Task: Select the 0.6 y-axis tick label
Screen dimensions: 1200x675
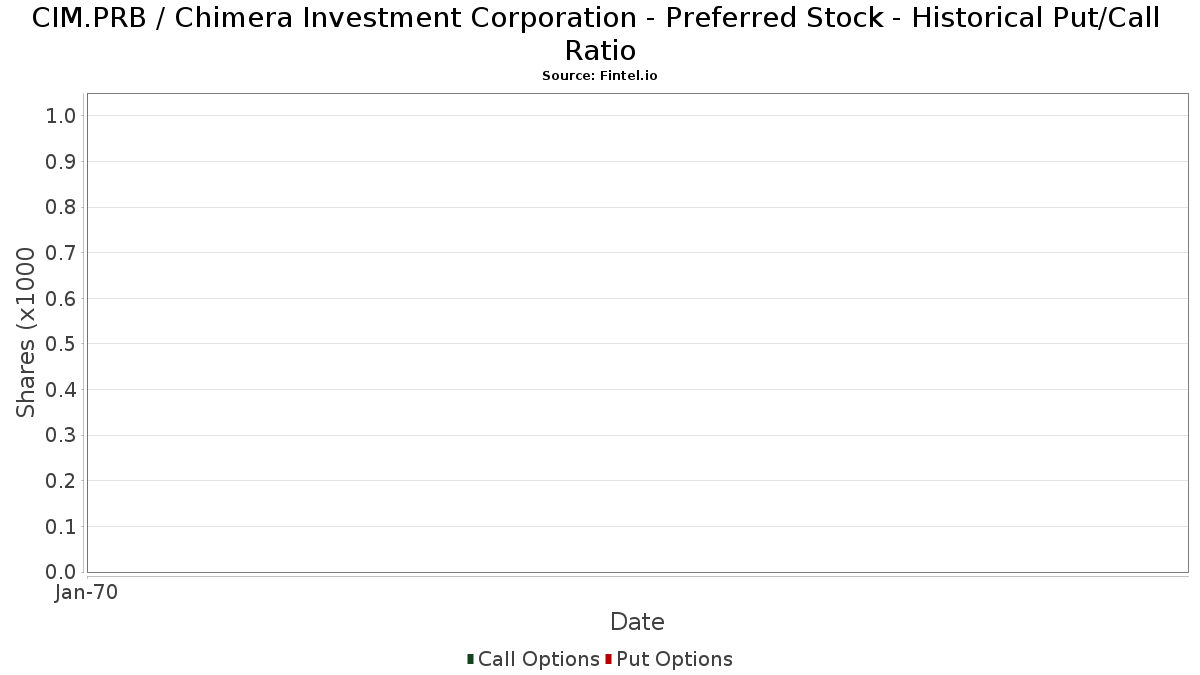Action: tap(61, 299)
